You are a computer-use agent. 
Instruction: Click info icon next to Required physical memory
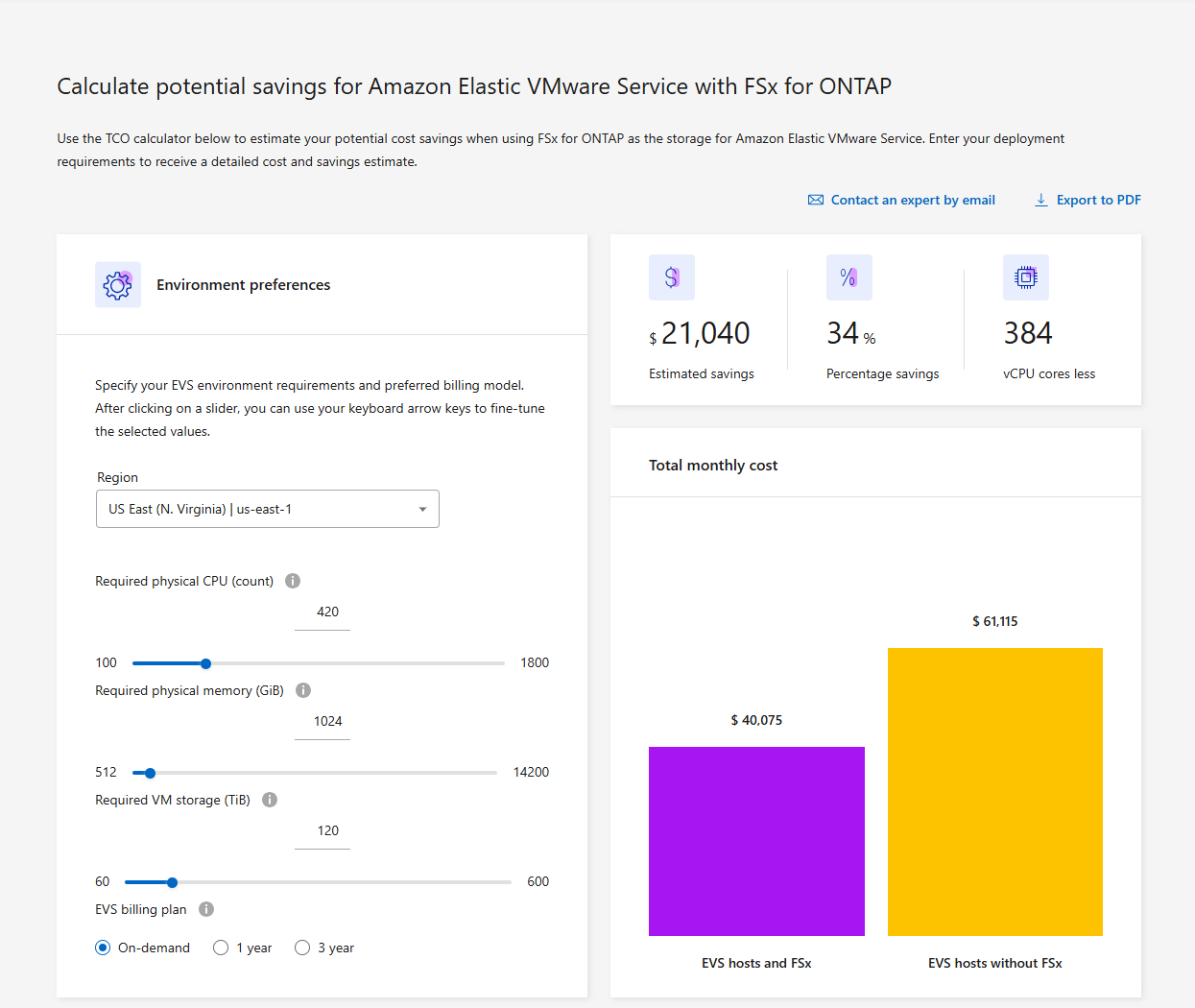click(x=303, y=690)
